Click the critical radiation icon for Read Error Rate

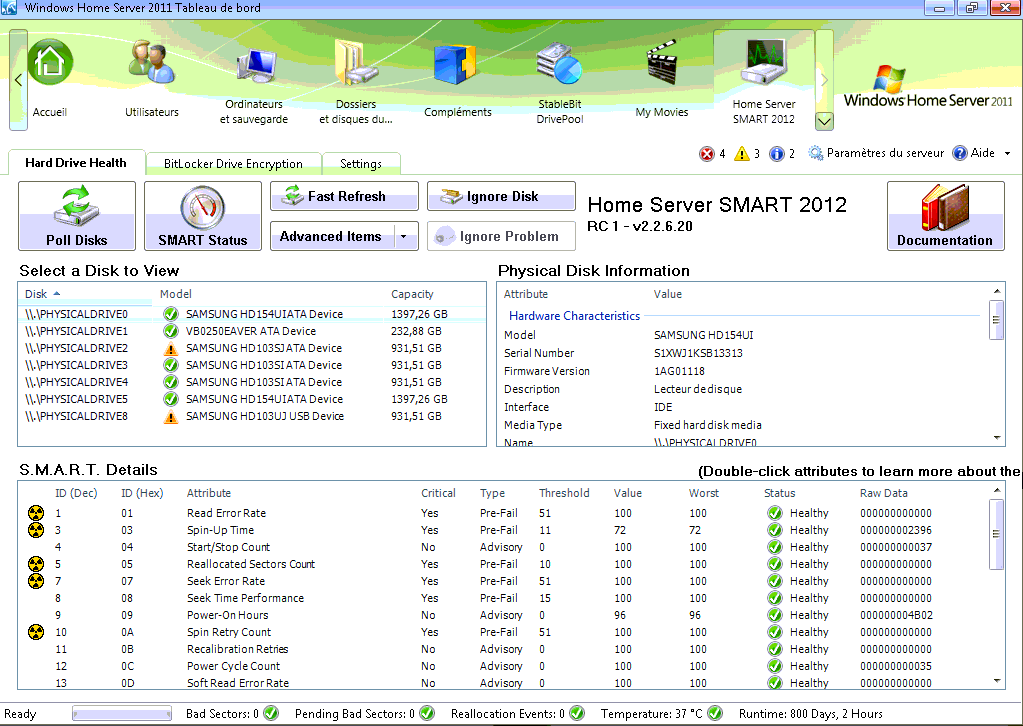36,513
